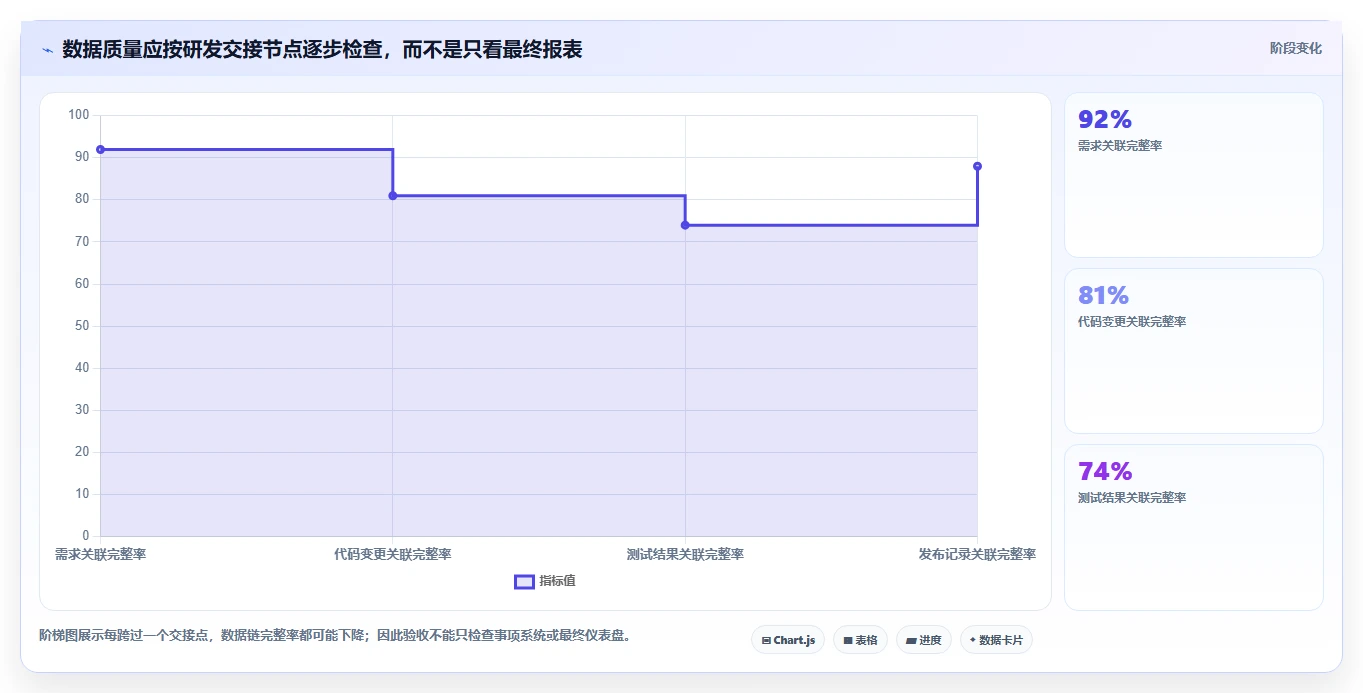
Task: Click the Chart.js chip
Action: pyautogui.click(x=788, y=640)
